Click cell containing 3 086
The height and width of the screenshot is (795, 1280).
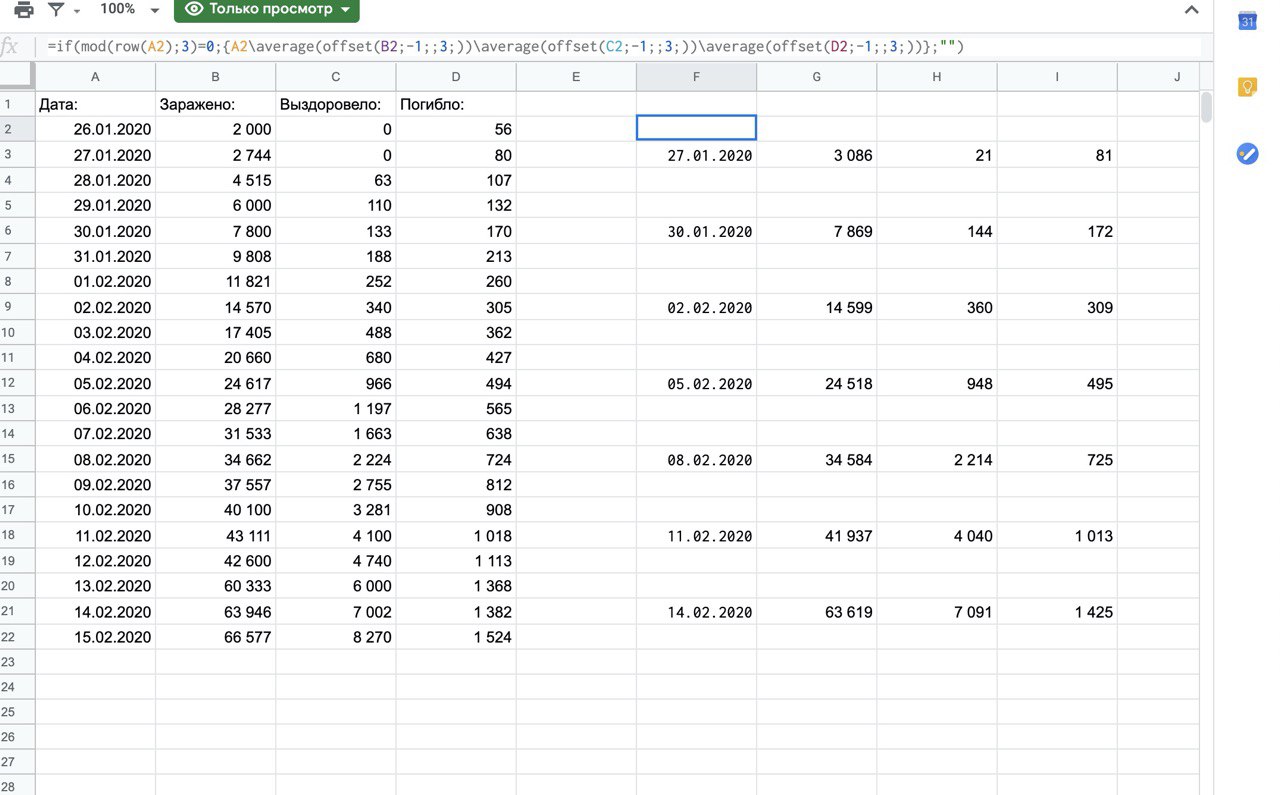[817, 155]
